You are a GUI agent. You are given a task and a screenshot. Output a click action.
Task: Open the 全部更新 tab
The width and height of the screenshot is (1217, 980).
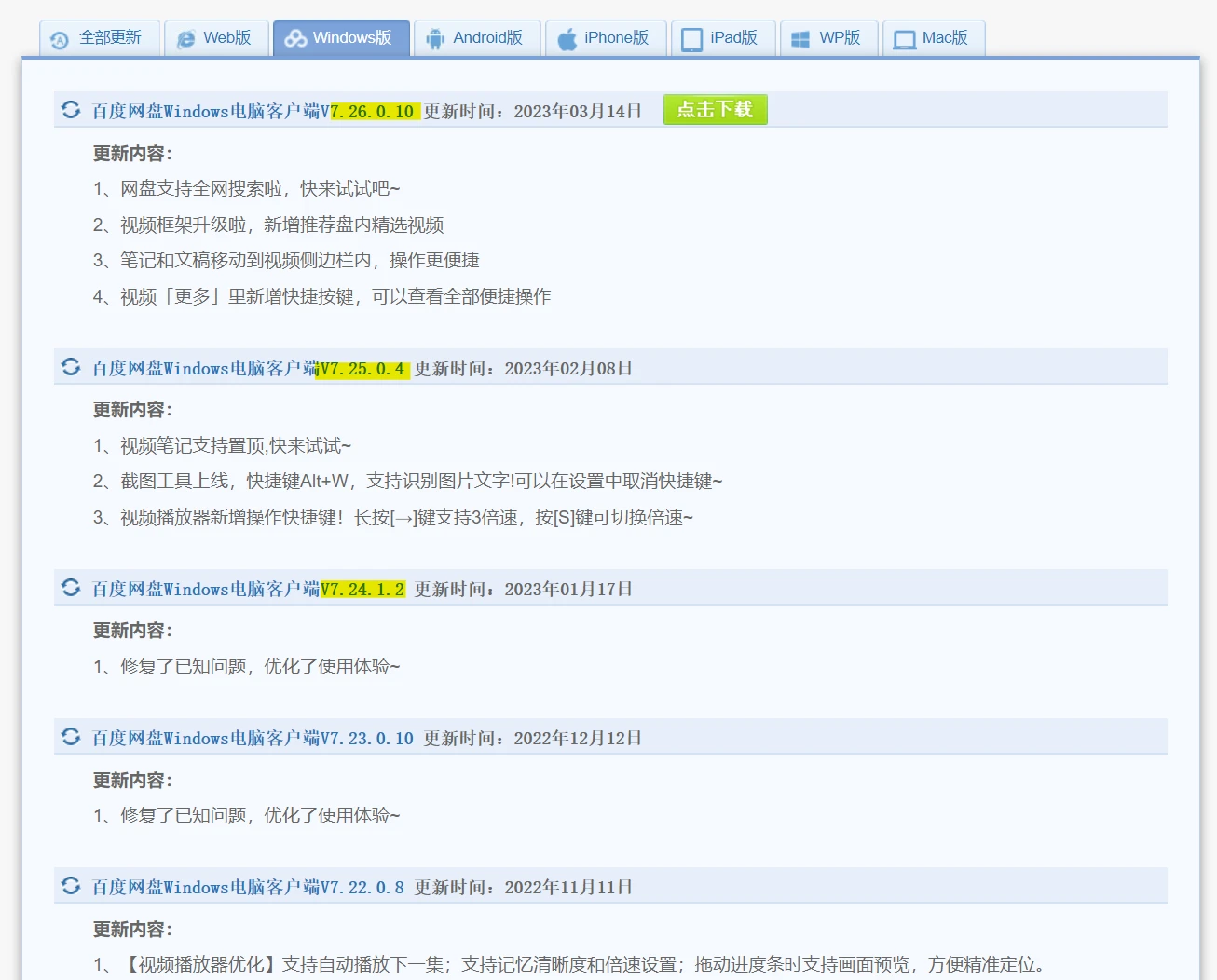100,38
